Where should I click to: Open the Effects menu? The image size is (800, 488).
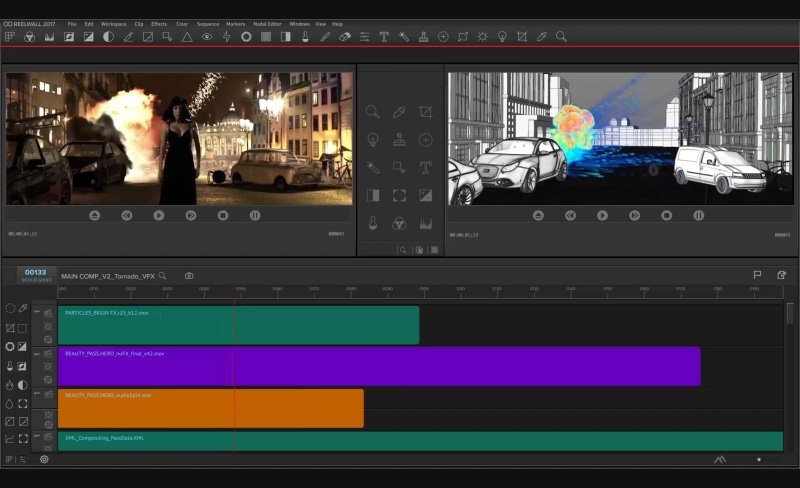(159, 23)
